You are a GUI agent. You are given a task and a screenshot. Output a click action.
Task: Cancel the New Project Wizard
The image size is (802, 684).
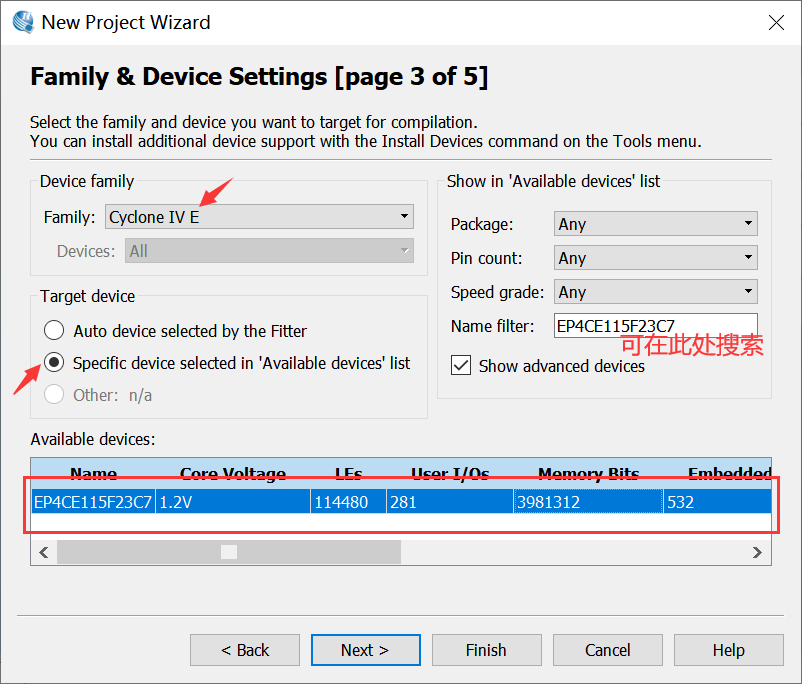[608, 650]
